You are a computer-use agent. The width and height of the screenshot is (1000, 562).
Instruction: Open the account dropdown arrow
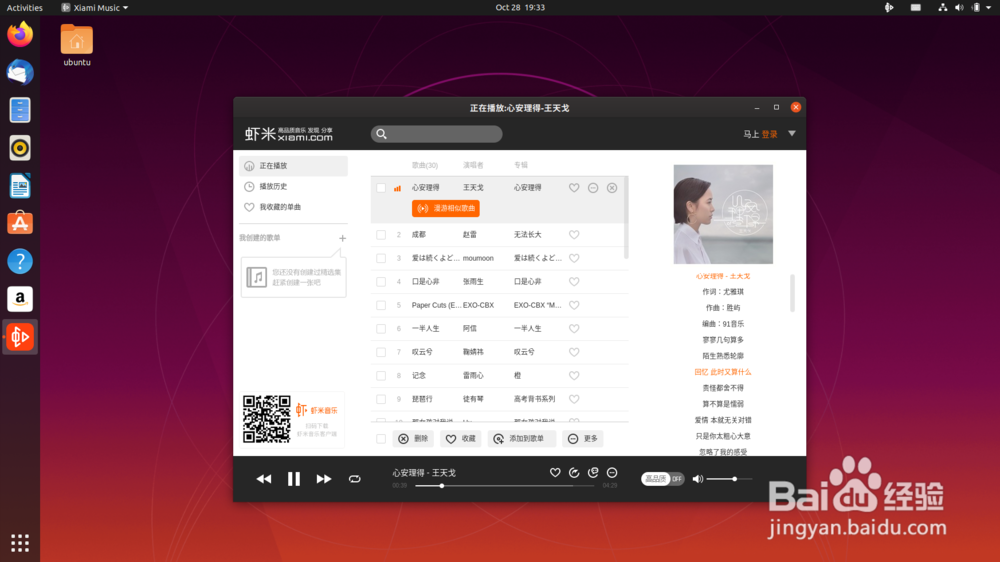[x=791, y=134]
